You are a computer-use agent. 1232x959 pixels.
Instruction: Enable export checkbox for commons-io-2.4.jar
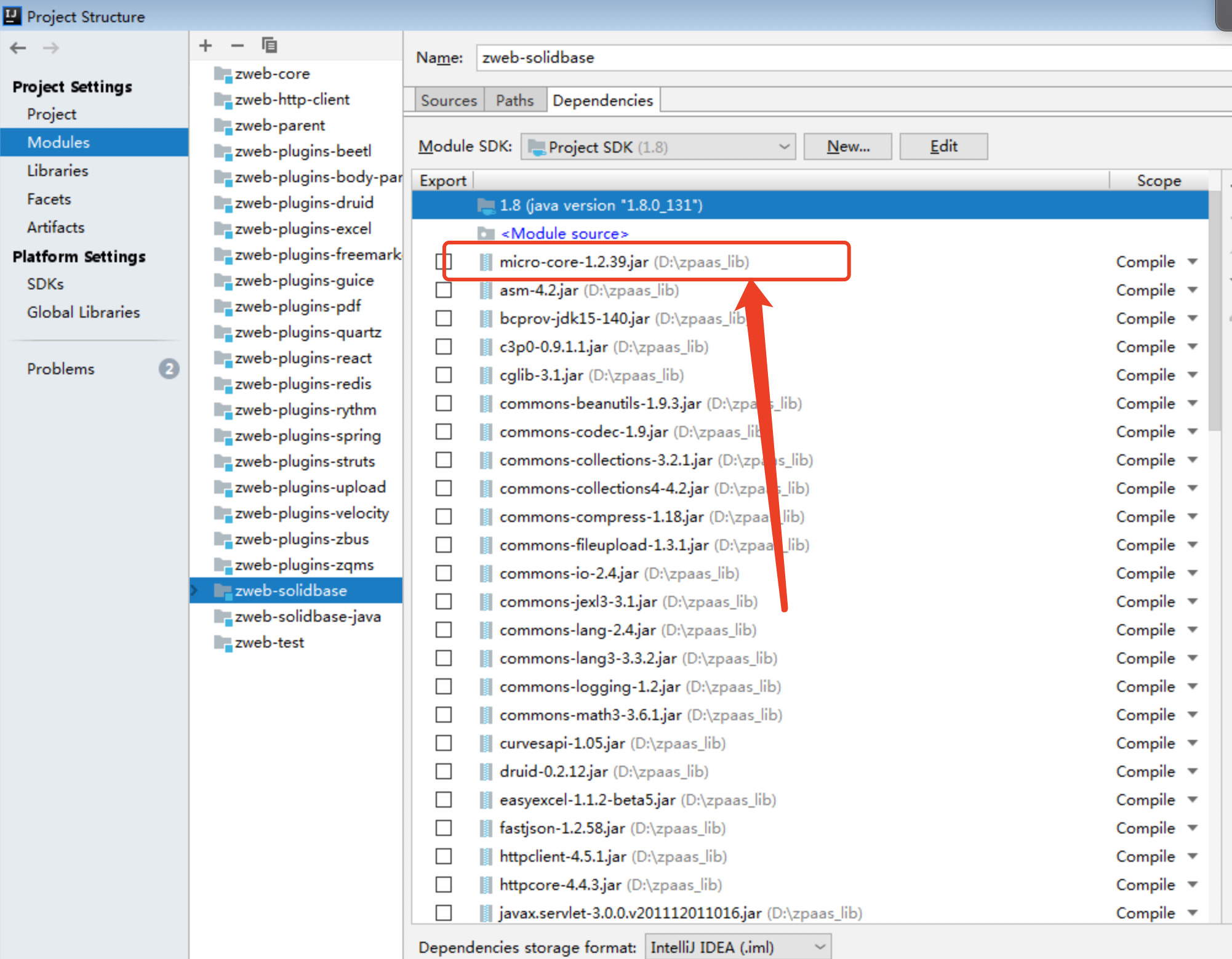pyautogui.click(x=444, y=574)
